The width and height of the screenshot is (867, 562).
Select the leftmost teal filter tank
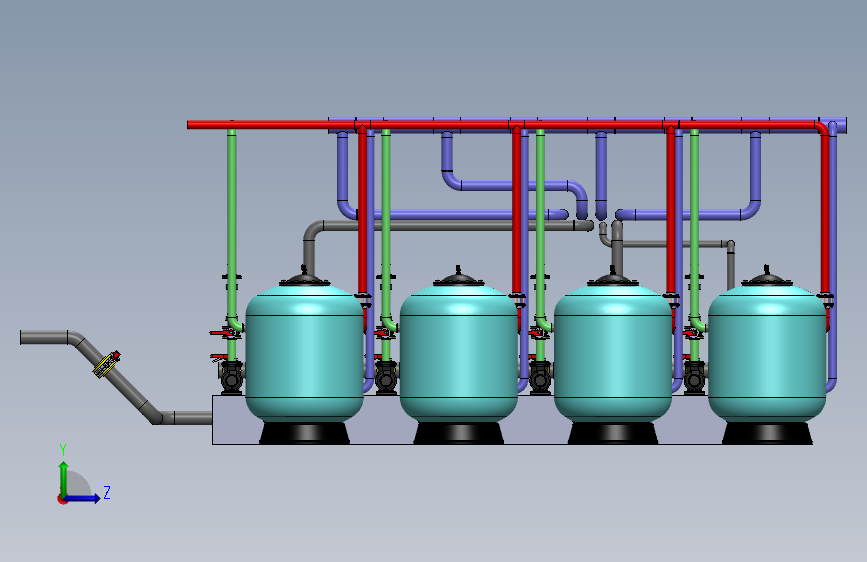304,354
